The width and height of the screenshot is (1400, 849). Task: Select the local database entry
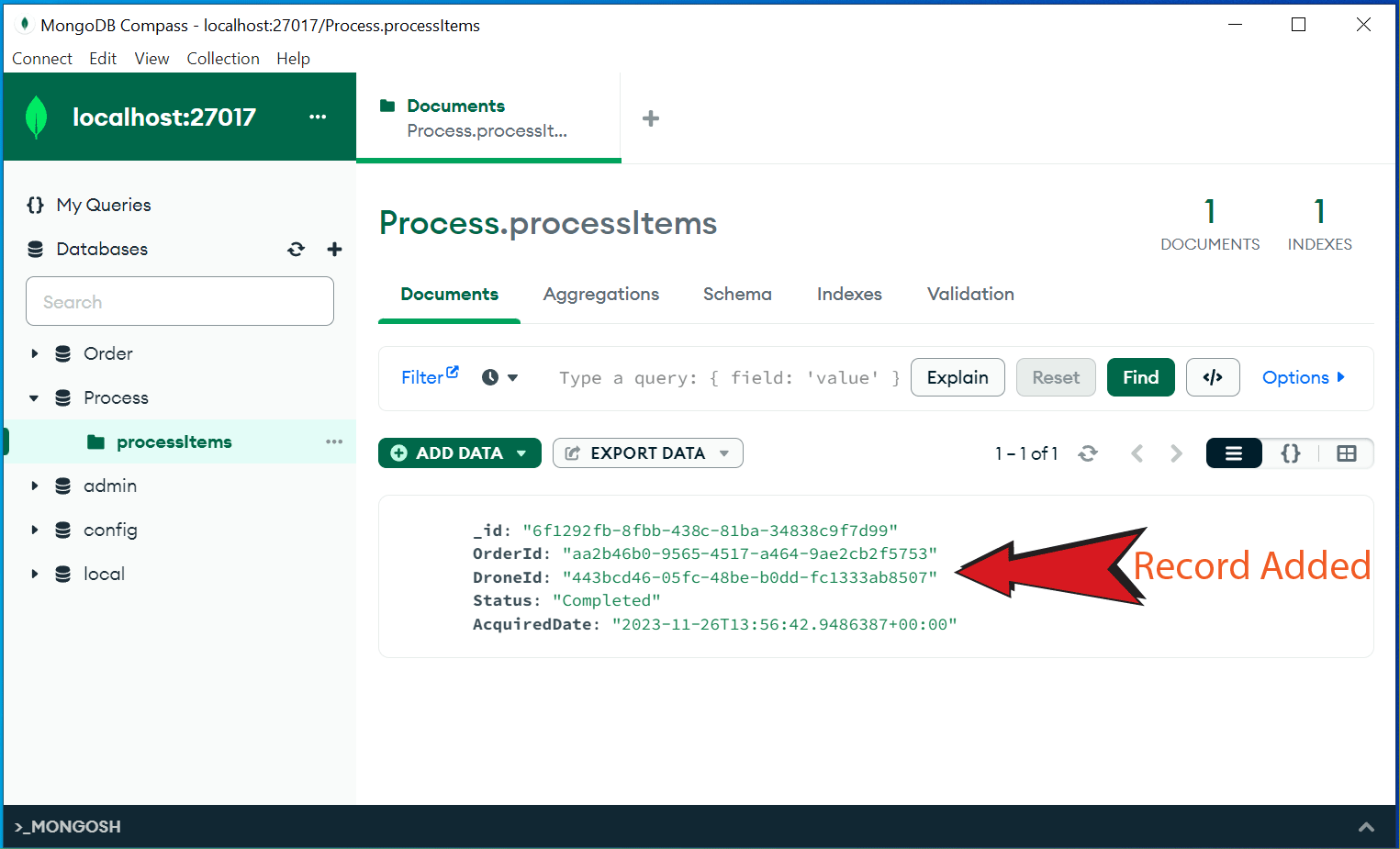point(104,574)
